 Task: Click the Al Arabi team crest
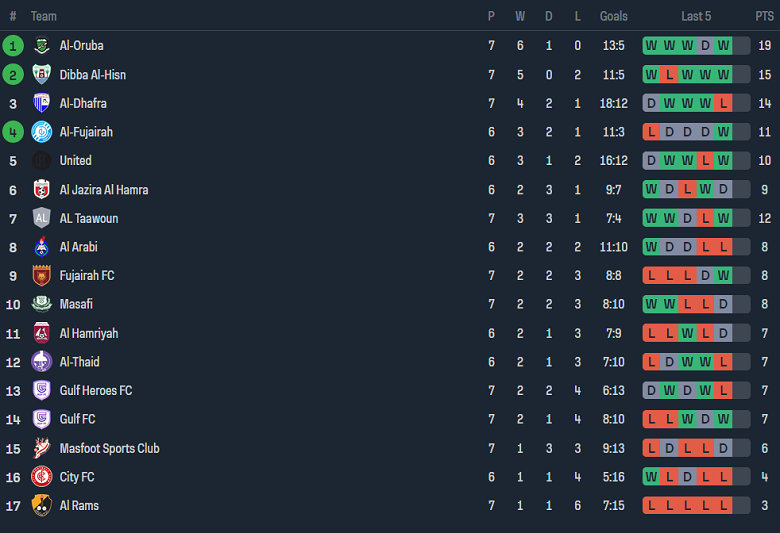[41, 247]
